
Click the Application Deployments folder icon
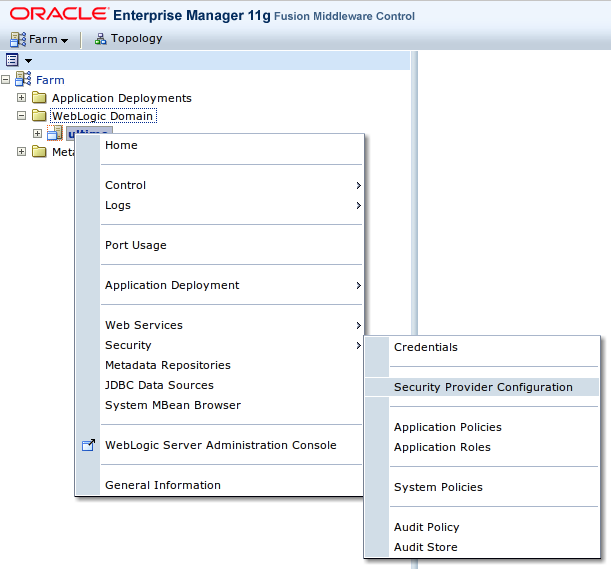point(39,98)
